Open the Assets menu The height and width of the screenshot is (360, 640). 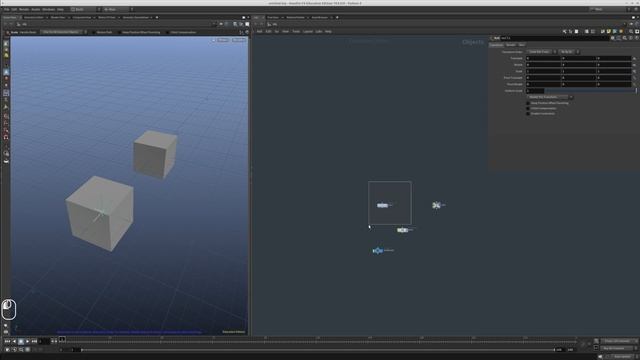pos(36,9)
